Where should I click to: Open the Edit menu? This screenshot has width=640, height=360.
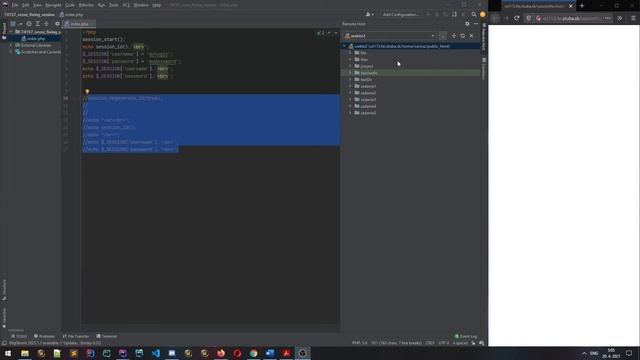point(25,5)
